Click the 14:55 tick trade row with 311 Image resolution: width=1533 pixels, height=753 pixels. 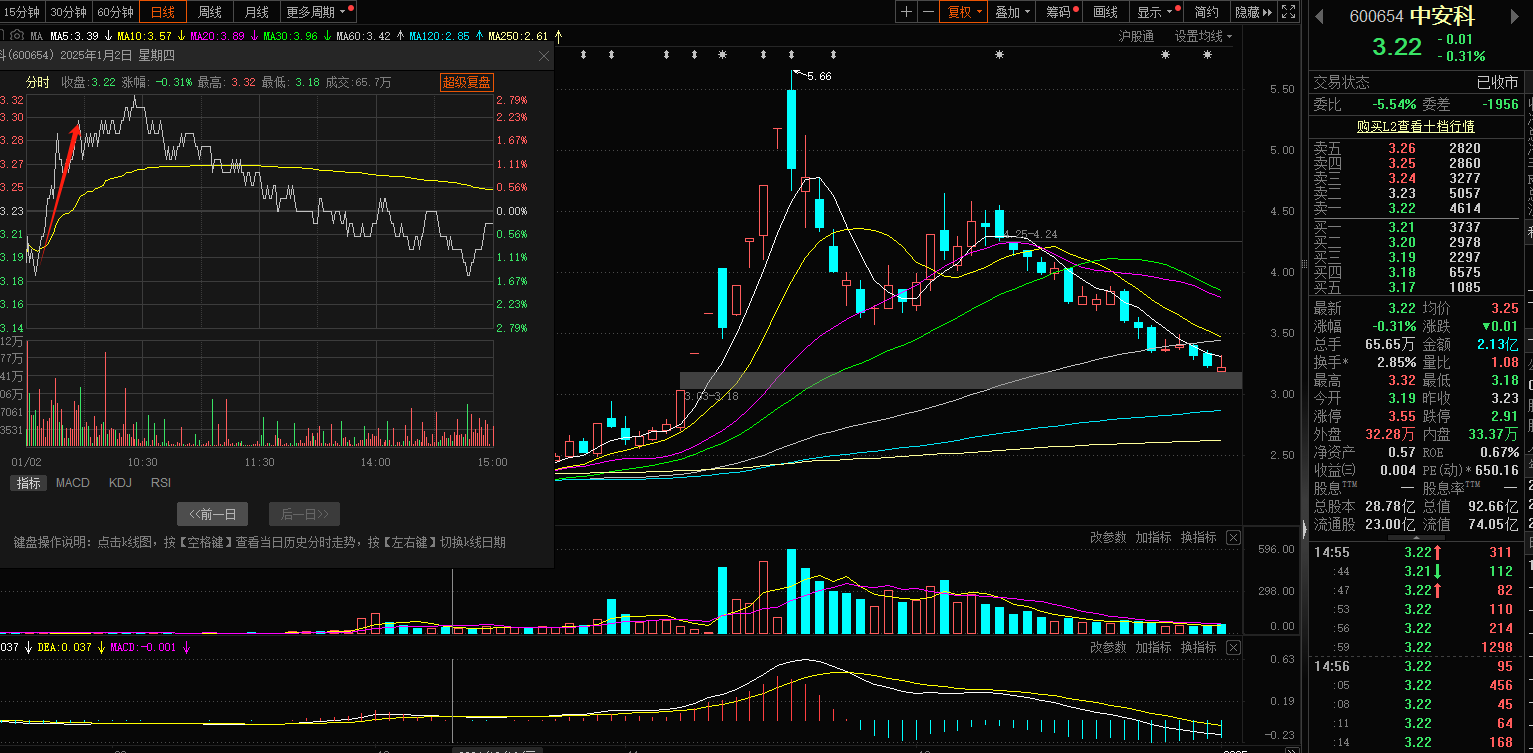[1415, 552]
